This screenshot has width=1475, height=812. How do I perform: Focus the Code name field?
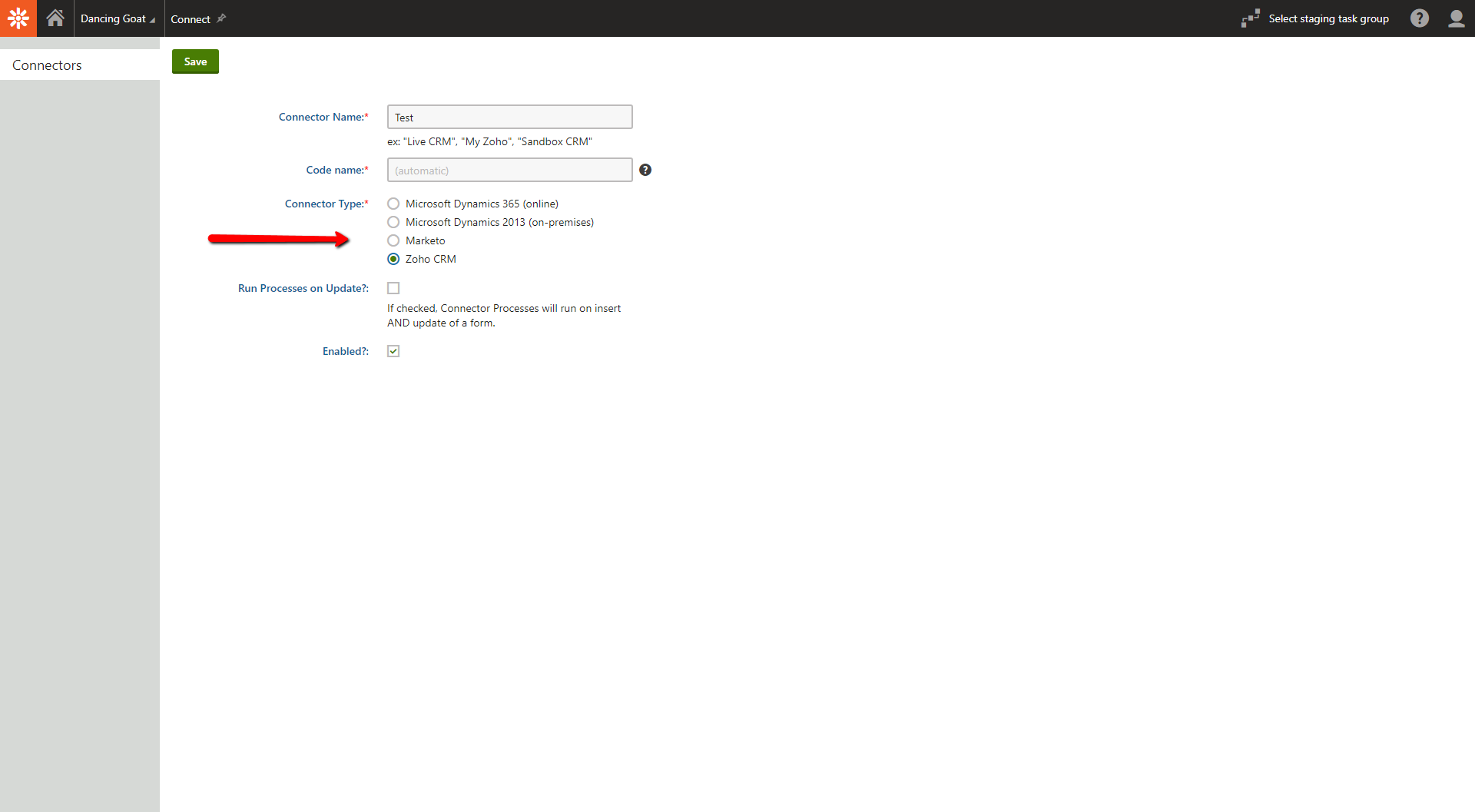(510, 170)
